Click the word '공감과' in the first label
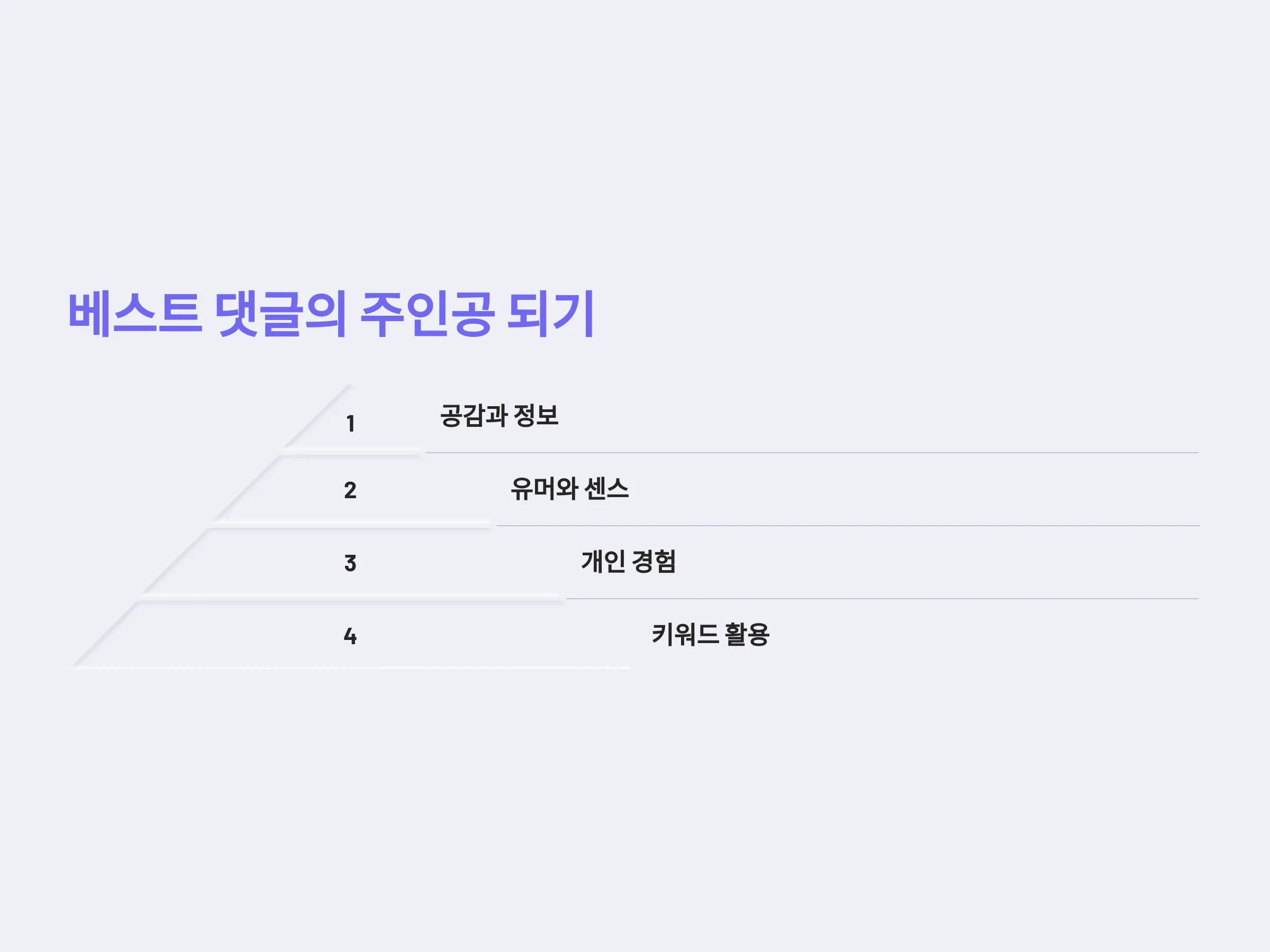Viewport: 1270px width, 952px height. (x=474, y=416)
